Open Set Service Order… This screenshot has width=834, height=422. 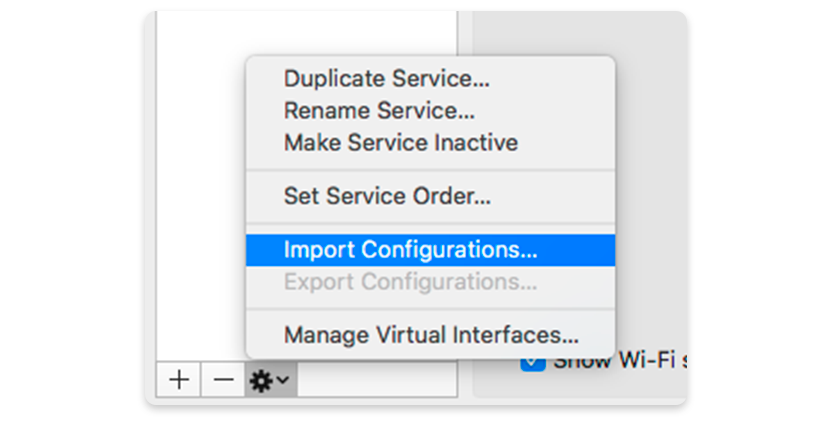387,196
